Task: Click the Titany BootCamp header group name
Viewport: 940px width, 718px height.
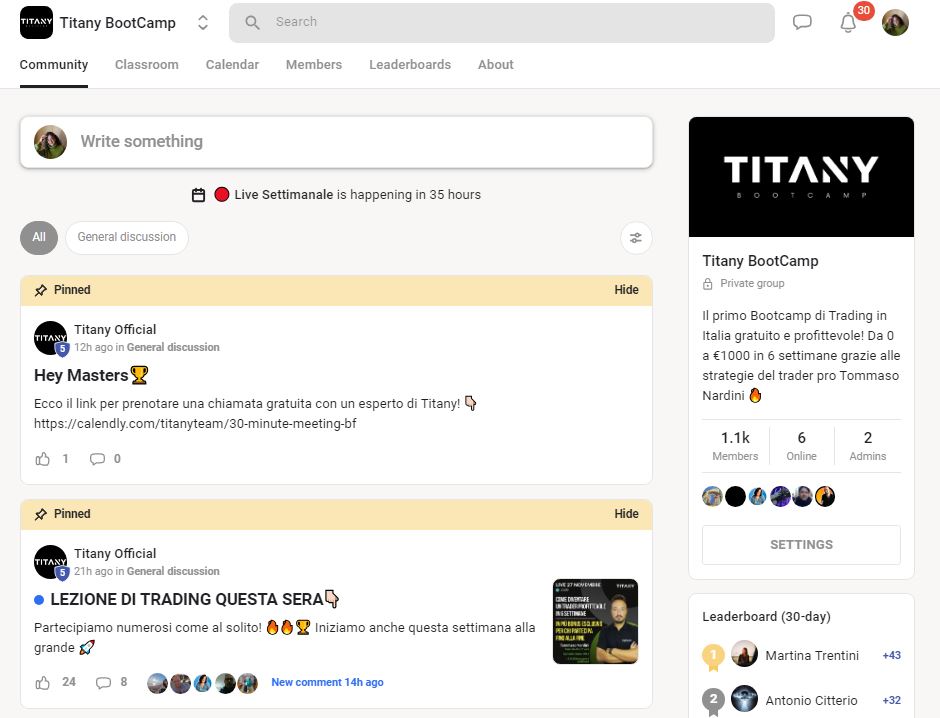Action: coord(118,23)
